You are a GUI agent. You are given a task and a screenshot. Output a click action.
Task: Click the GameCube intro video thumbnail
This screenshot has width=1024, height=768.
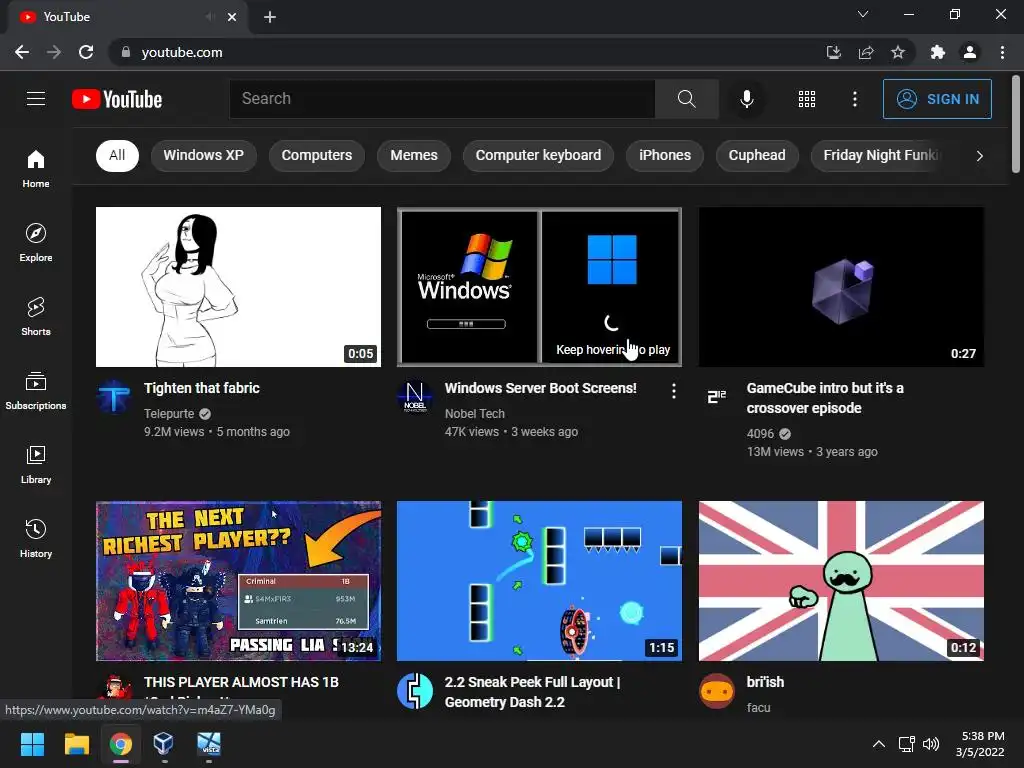pyautogui.click(x=841, y=287)
